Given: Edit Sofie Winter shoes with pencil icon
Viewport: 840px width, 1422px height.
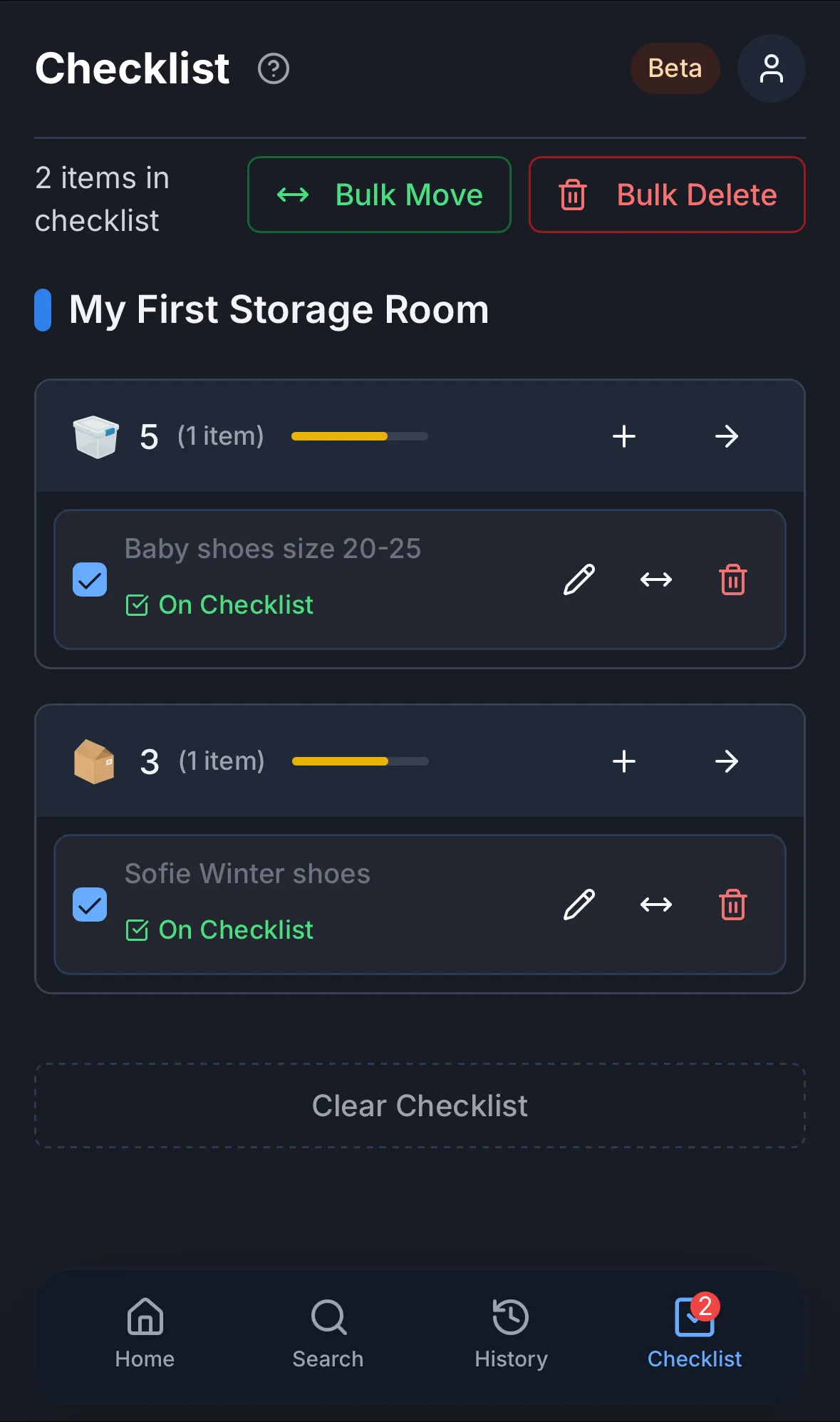Looking at the screenshot, I should [x=579, y=905].
